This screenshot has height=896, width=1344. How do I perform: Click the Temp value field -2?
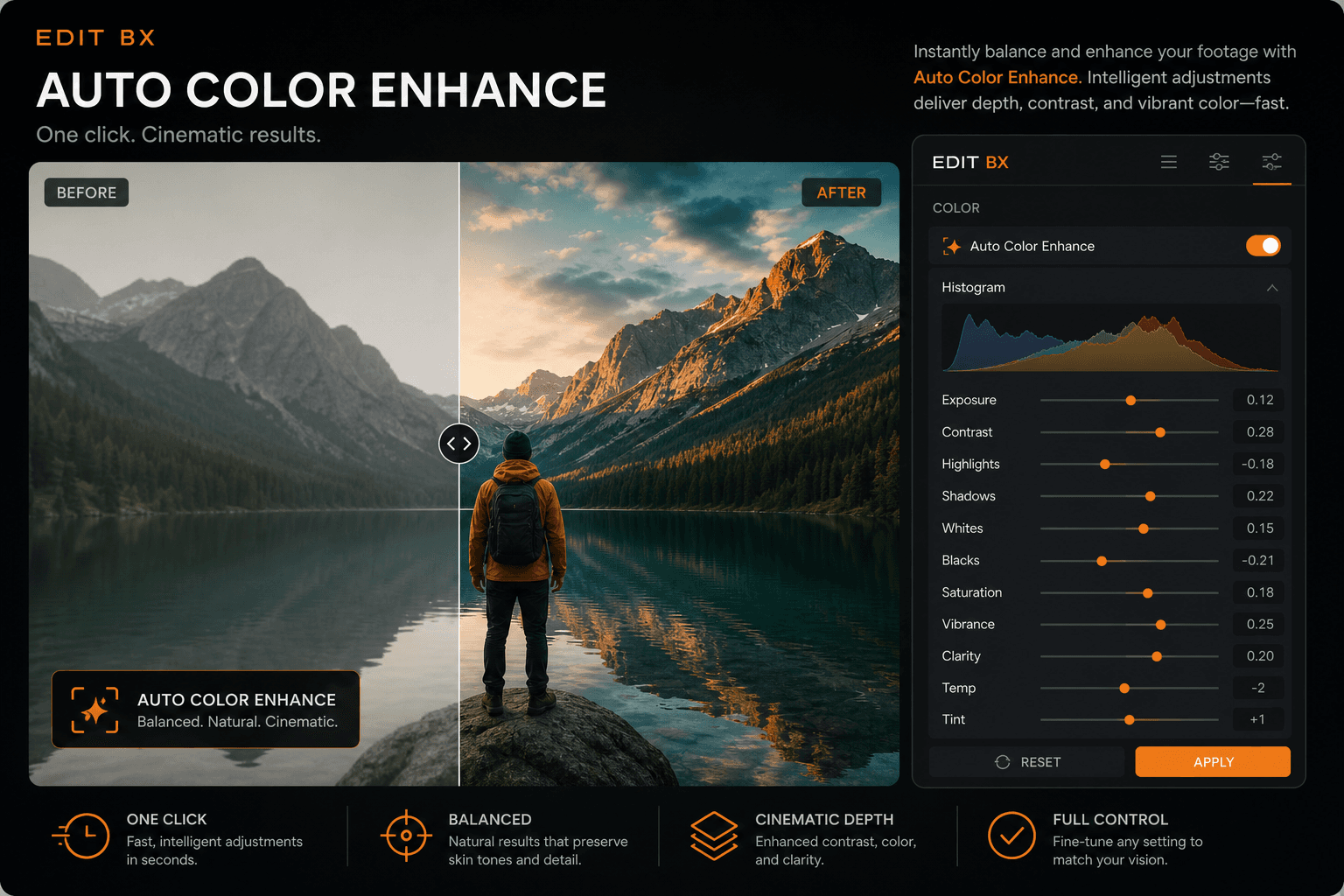[x=1259, y=688]
